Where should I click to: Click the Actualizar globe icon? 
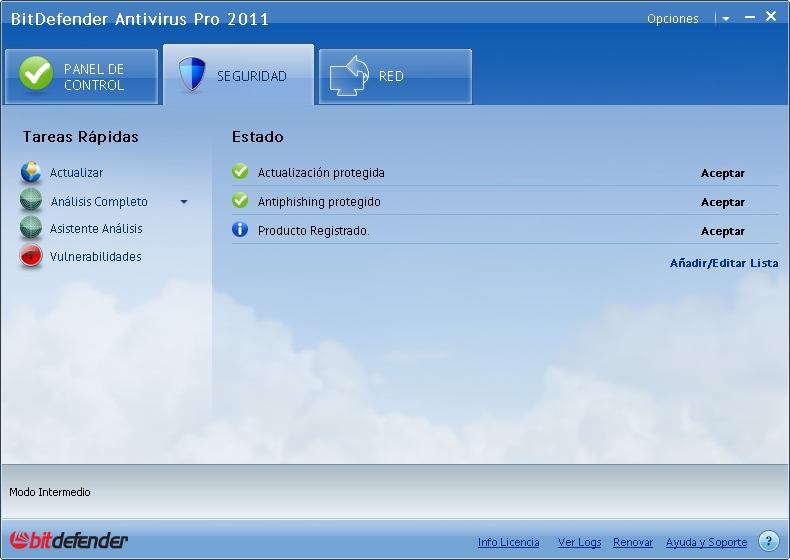pos(31,173)
